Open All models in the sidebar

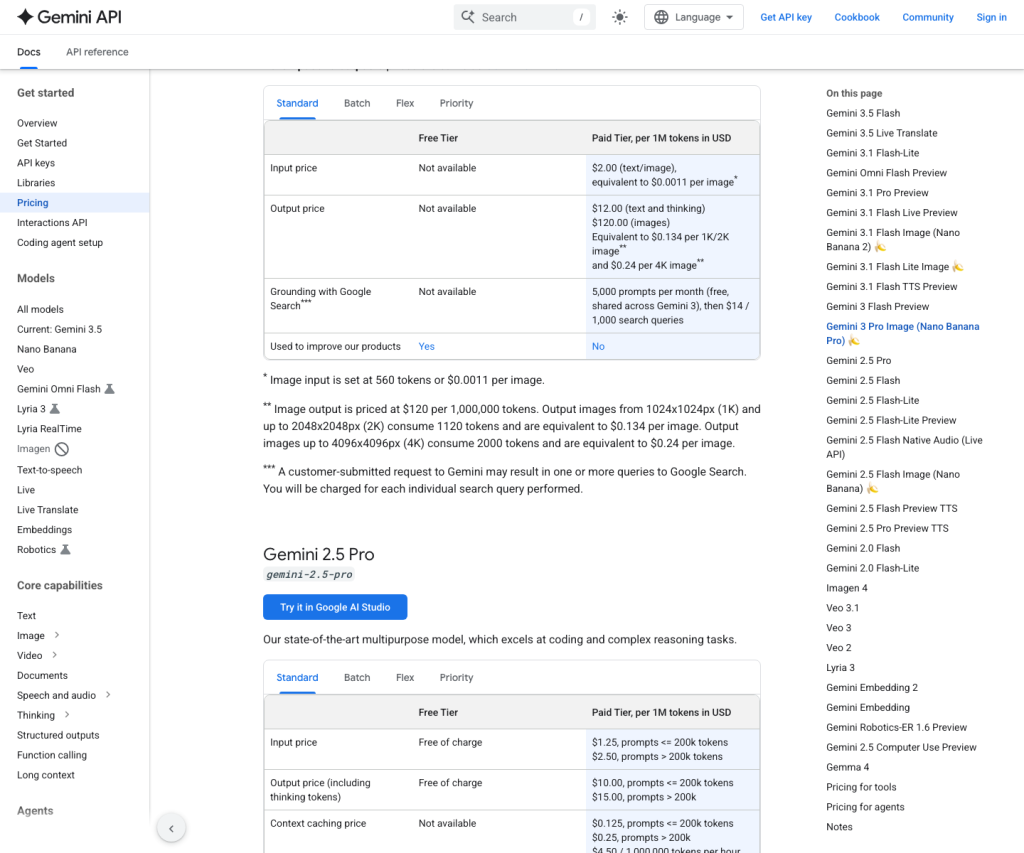(40, 309)
